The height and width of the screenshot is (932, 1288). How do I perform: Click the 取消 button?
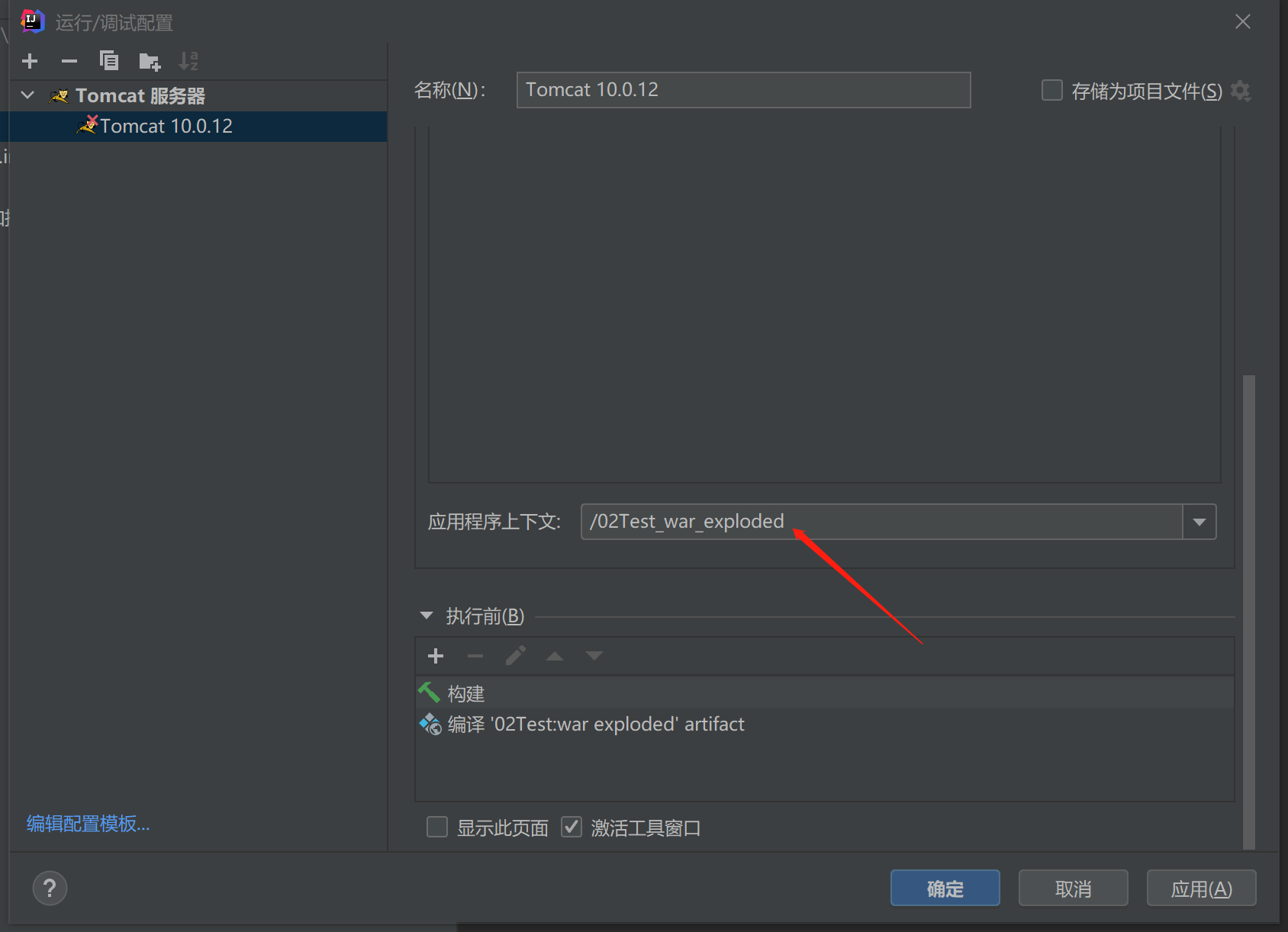click(x=1074, y=889)
